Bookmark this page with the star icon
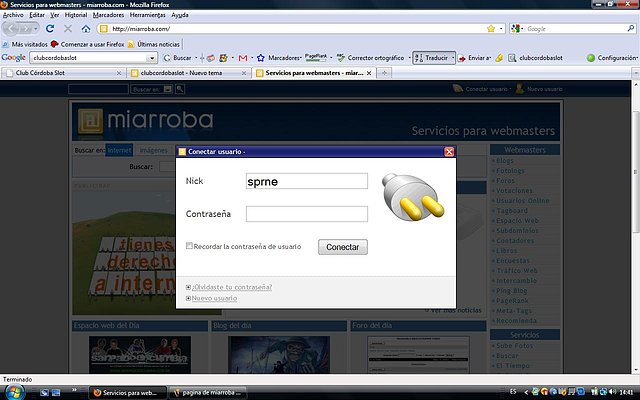Image resolution: width=640 pixels, height=400 pixels. click(491, 29)
